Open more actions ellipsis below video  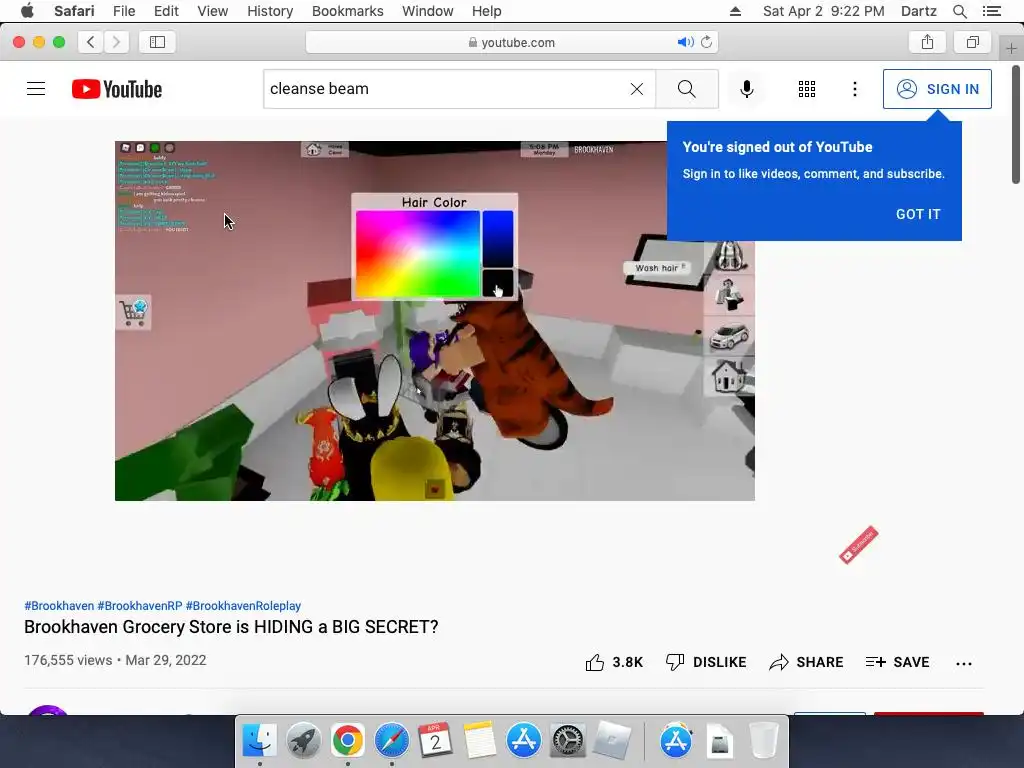tap(963, 664)
